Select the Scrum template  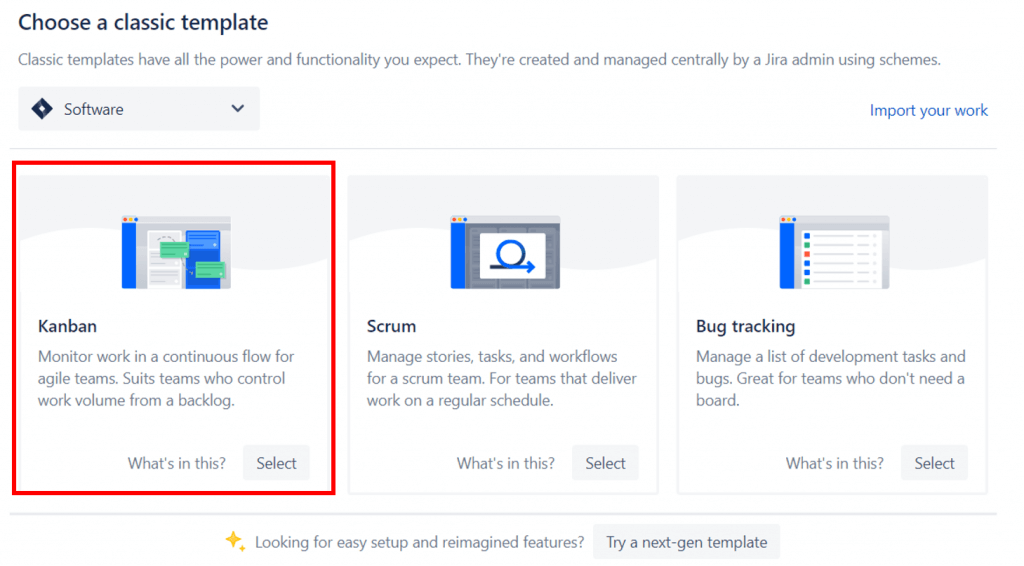605,463
